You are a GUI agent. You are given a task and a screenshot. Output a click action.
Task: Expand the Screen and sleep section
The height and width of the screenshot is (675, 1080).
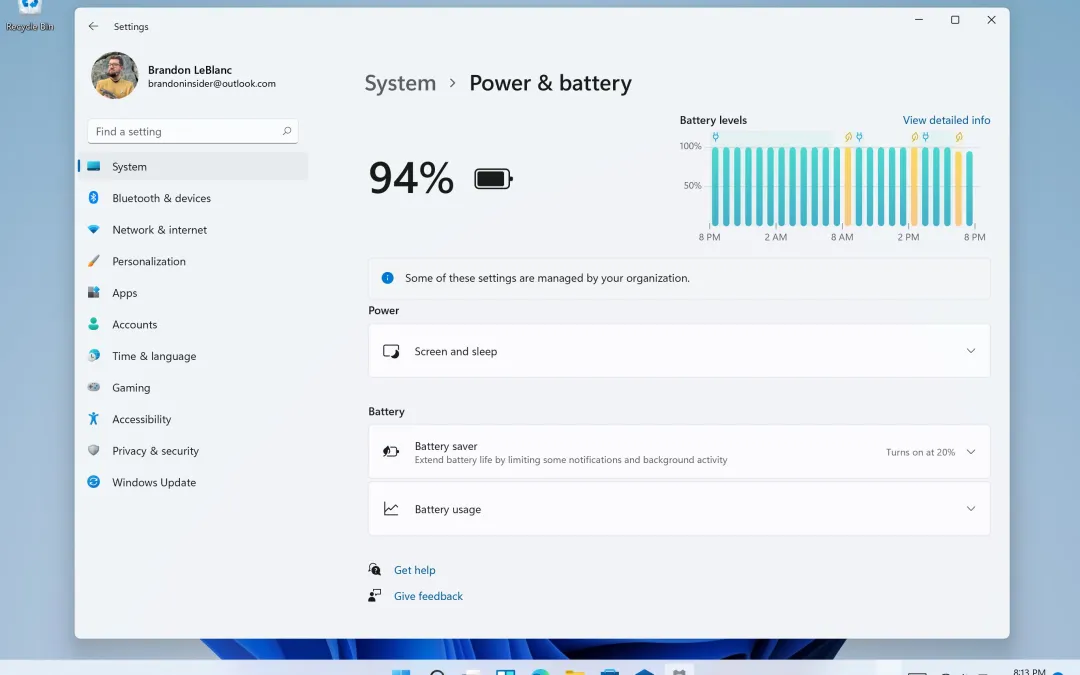coord(679,351)
